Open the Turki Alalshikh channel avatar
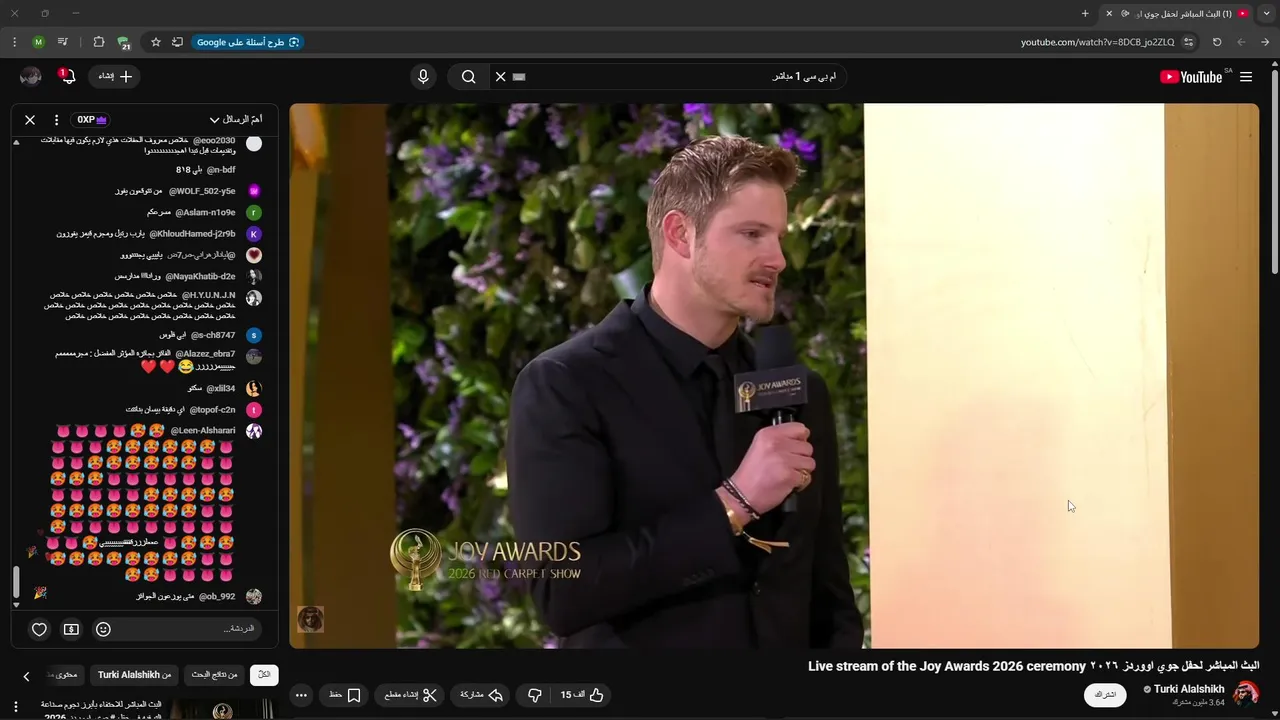 pos(1246,694)
